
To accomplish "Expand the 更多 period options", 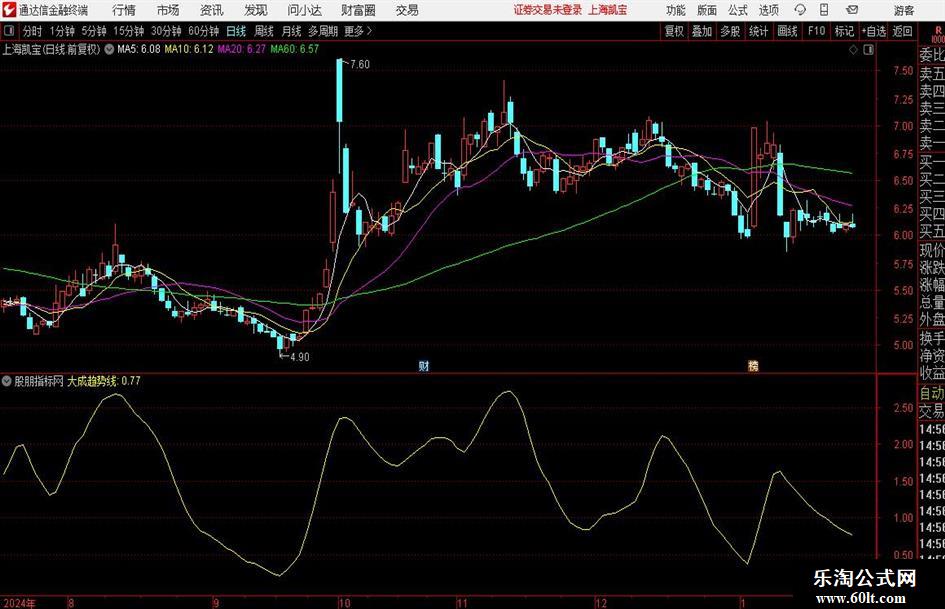I will 358,31.
